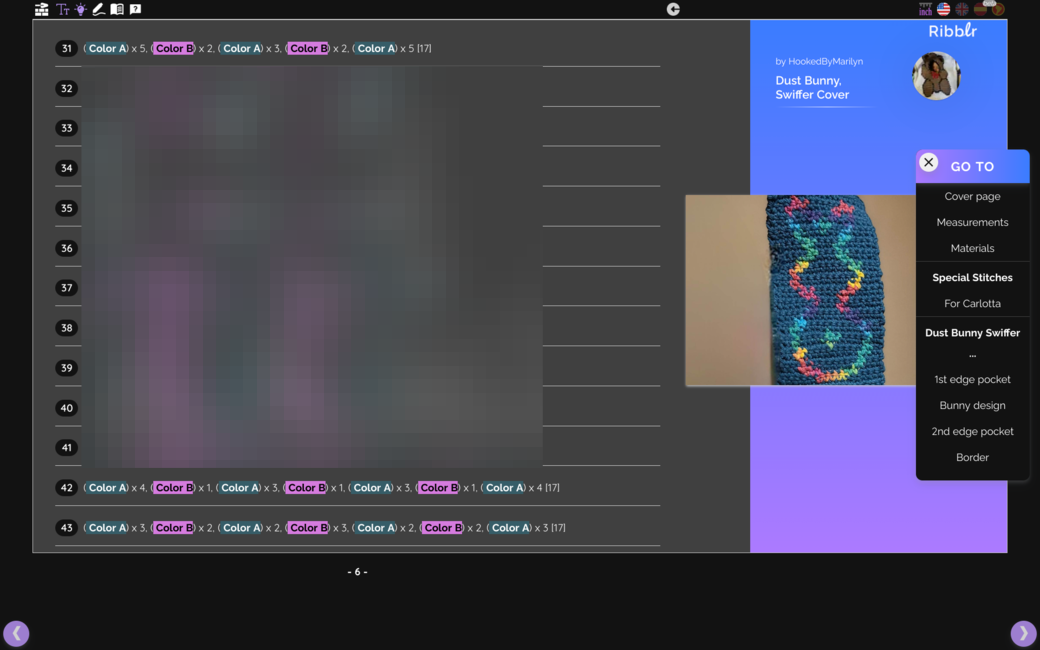
Task: Go to next page arrow
Action: pyautogui.click(x=1022, y=633)
